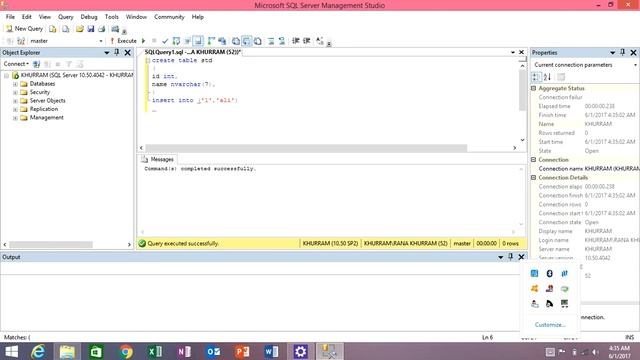The height and width of the screenshot is (360, 640).
Task: Click the Decrease Indent icon
Action: 296,41
